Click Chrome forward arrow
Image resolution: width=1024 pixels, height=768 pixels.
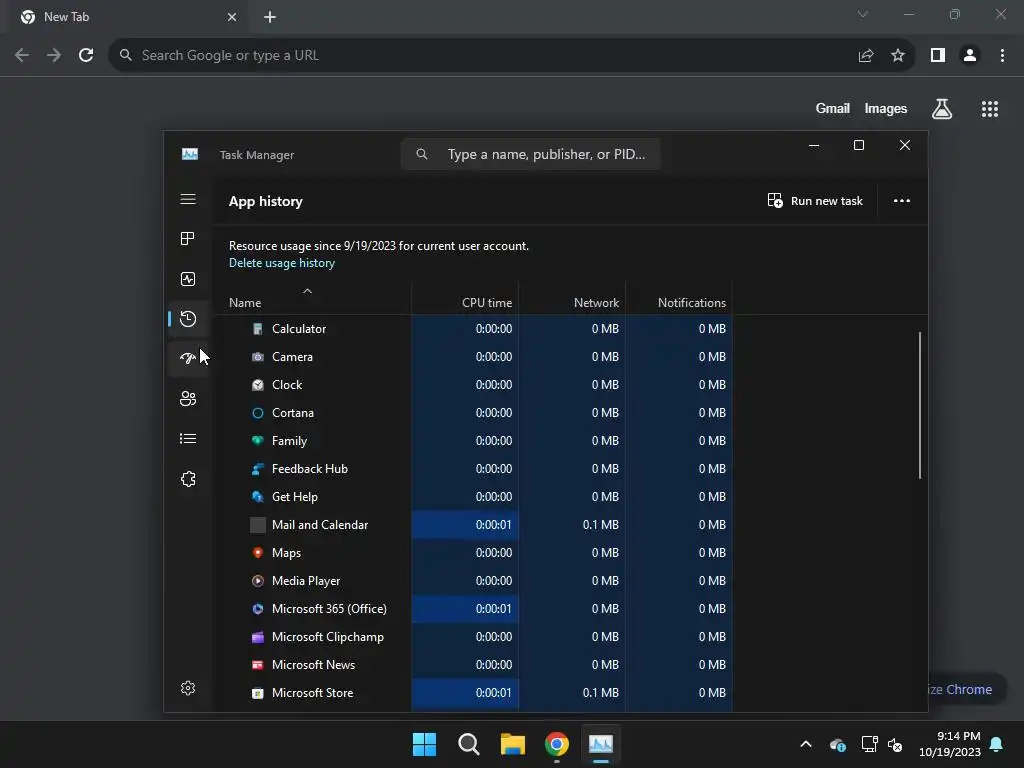pyautogui.click(x=54, y=56)
